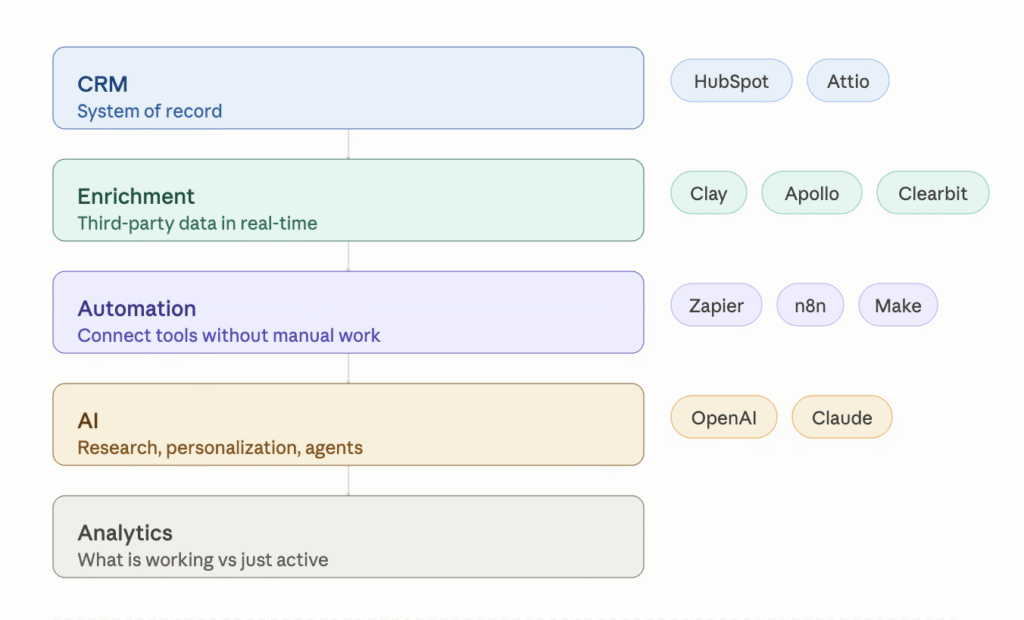This screenshot has width=1024, height=620.
Task: Select the Claude AI pill
Action: 841,417
